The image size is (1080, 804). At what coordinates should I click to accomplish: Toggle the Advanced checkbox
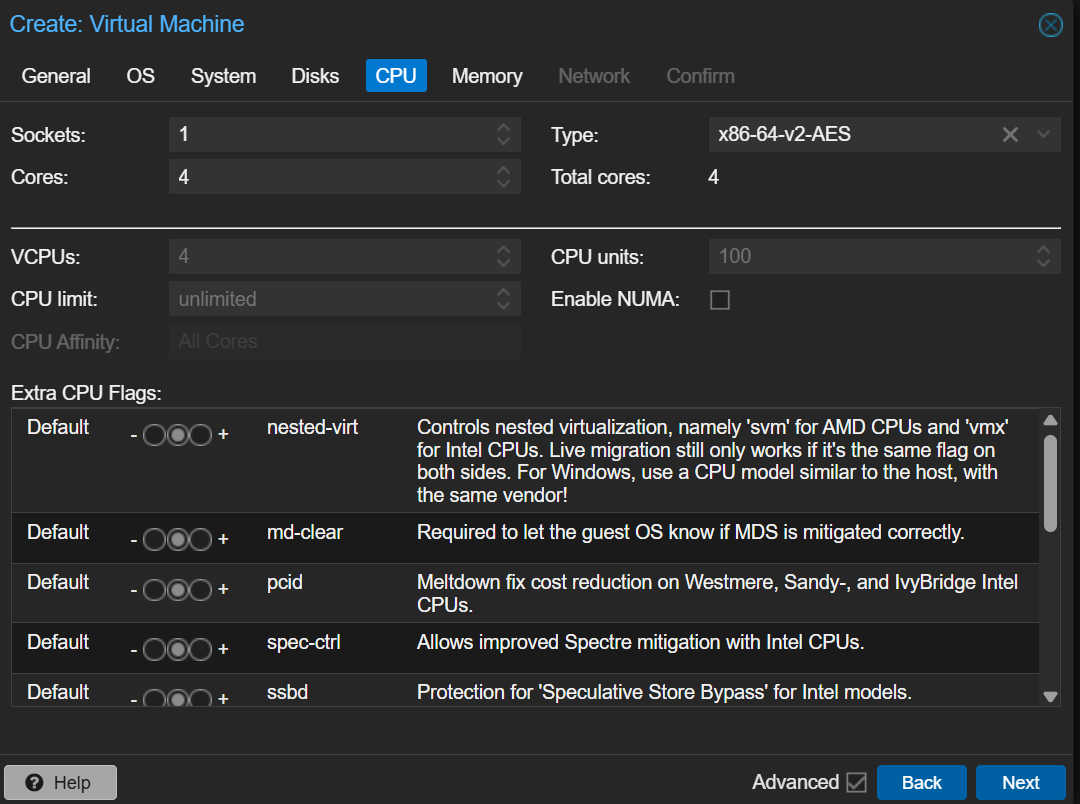[x=856, y=782]
